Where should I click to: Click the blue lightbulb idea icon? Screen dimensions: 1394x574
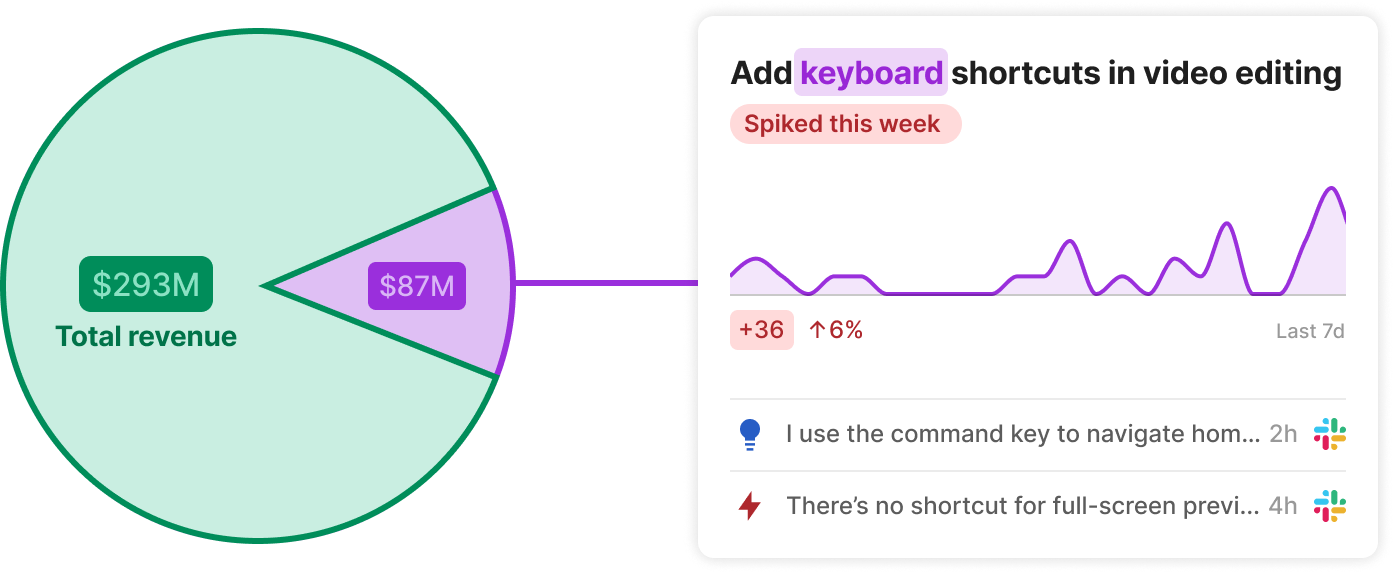pos(749,435)
